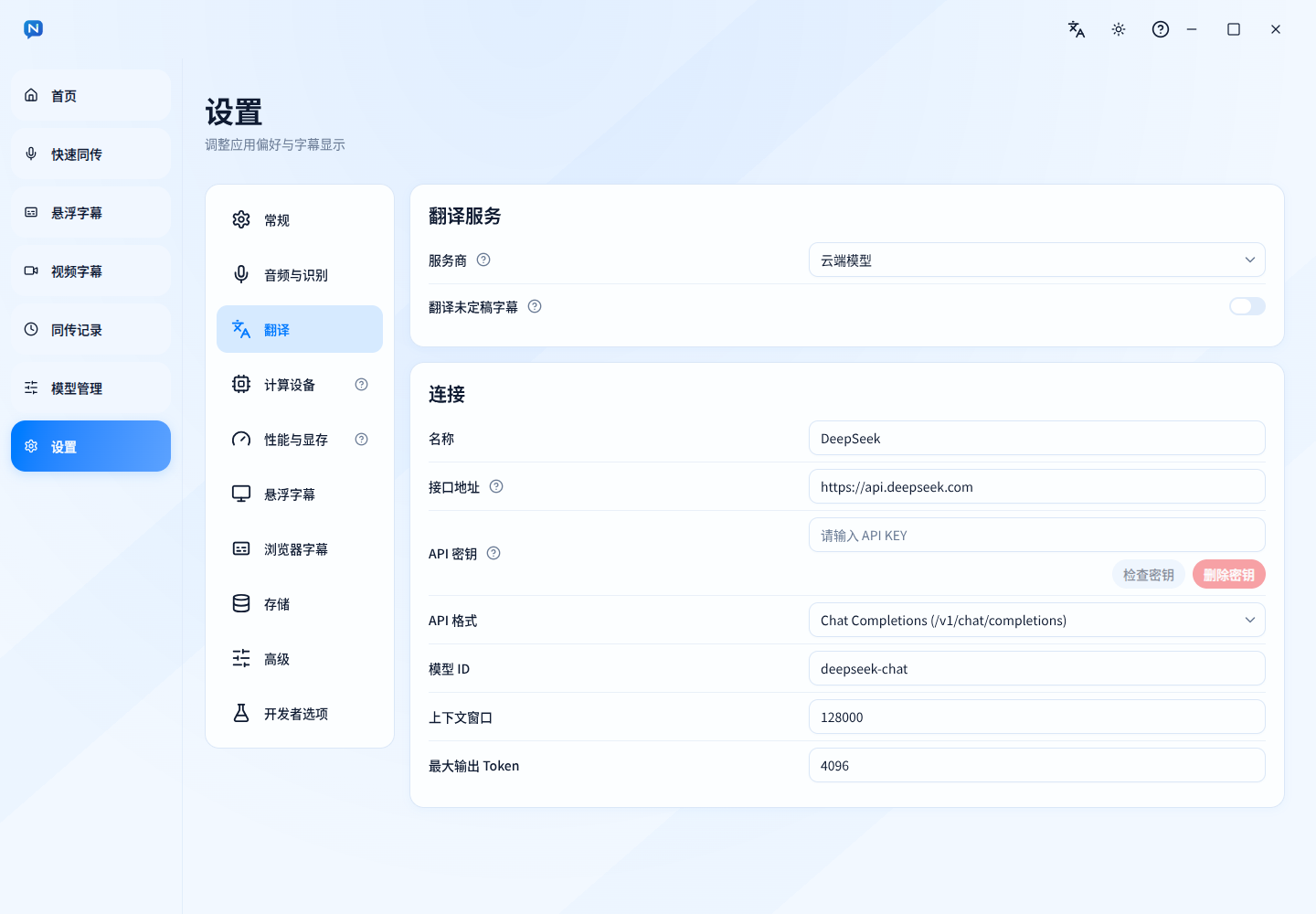
Task: Click the app logo icon
Action: click(x=34, y=29)
